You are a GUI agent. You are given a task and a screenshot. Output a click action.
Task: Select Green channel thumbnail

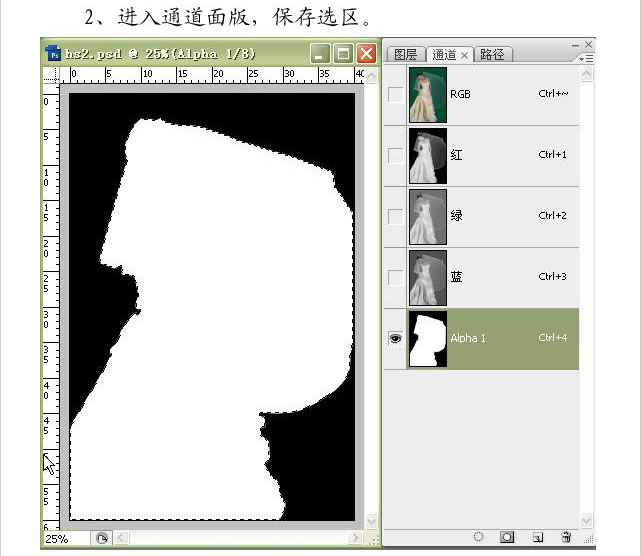tap(428, 217)
